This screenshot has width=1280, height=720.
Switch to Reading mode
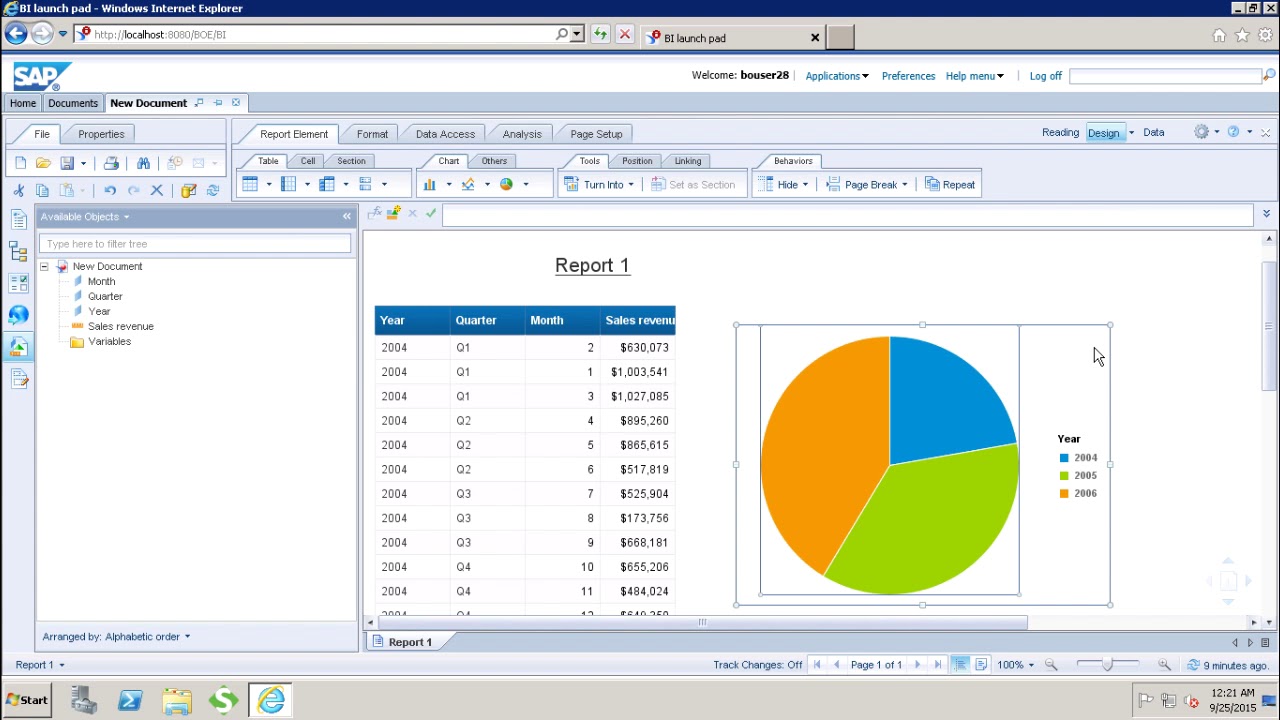(1060, 133)
